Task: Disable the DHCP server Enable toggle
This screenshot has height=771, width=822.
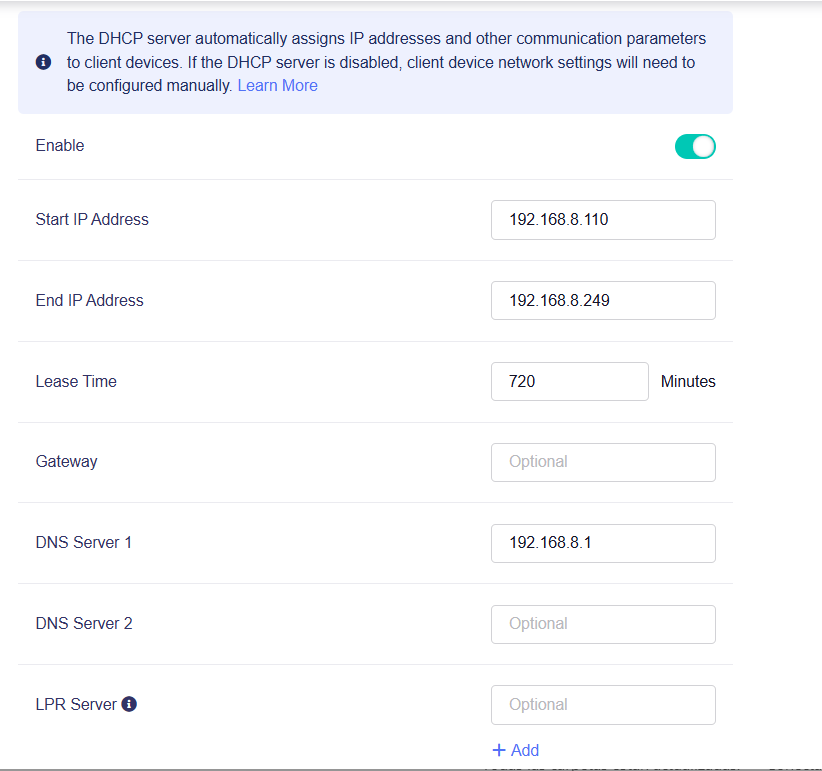Action: (695, 147)
